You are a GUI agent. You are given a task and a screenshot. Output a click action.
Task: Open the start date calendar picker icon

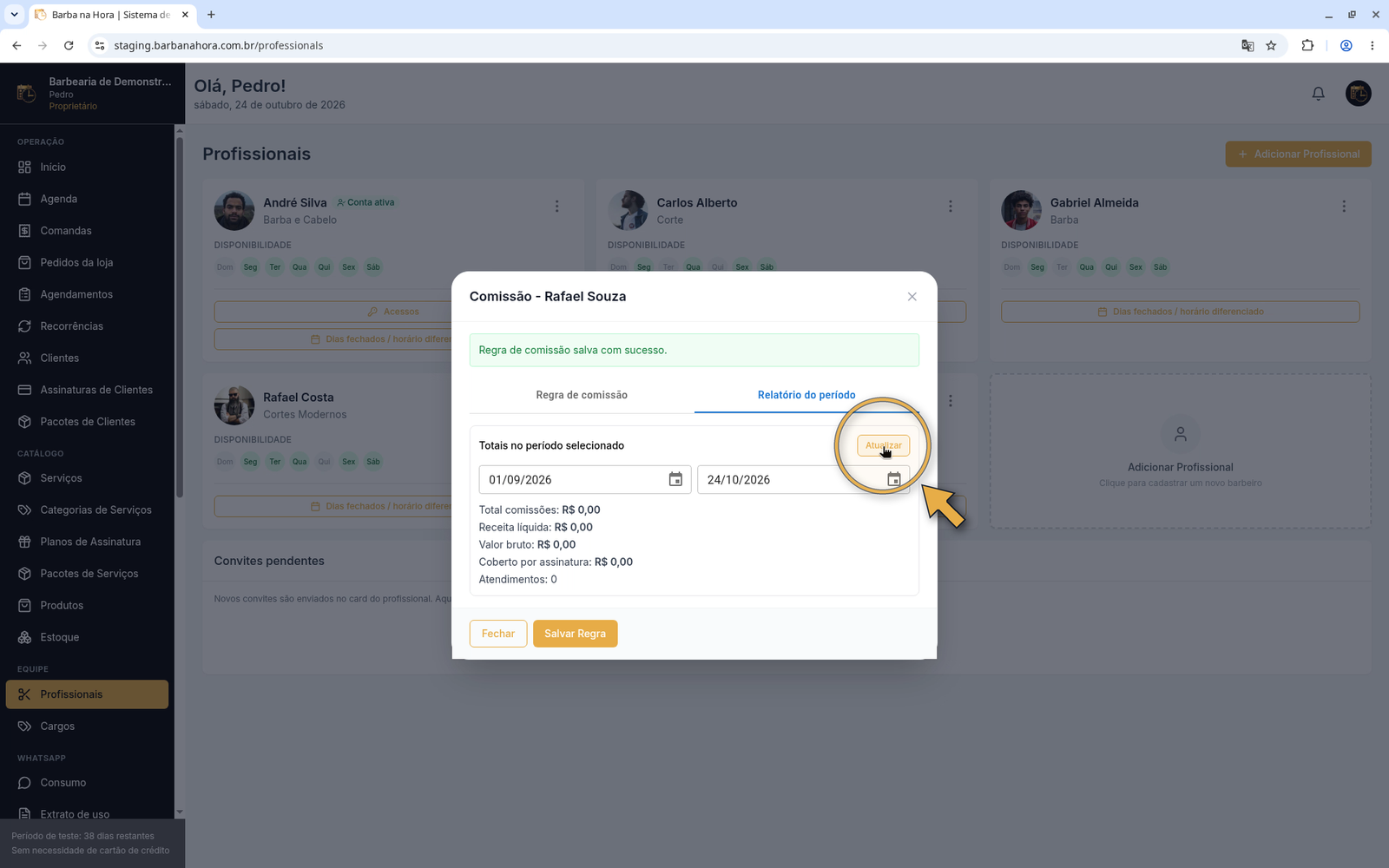pos(675,479)
